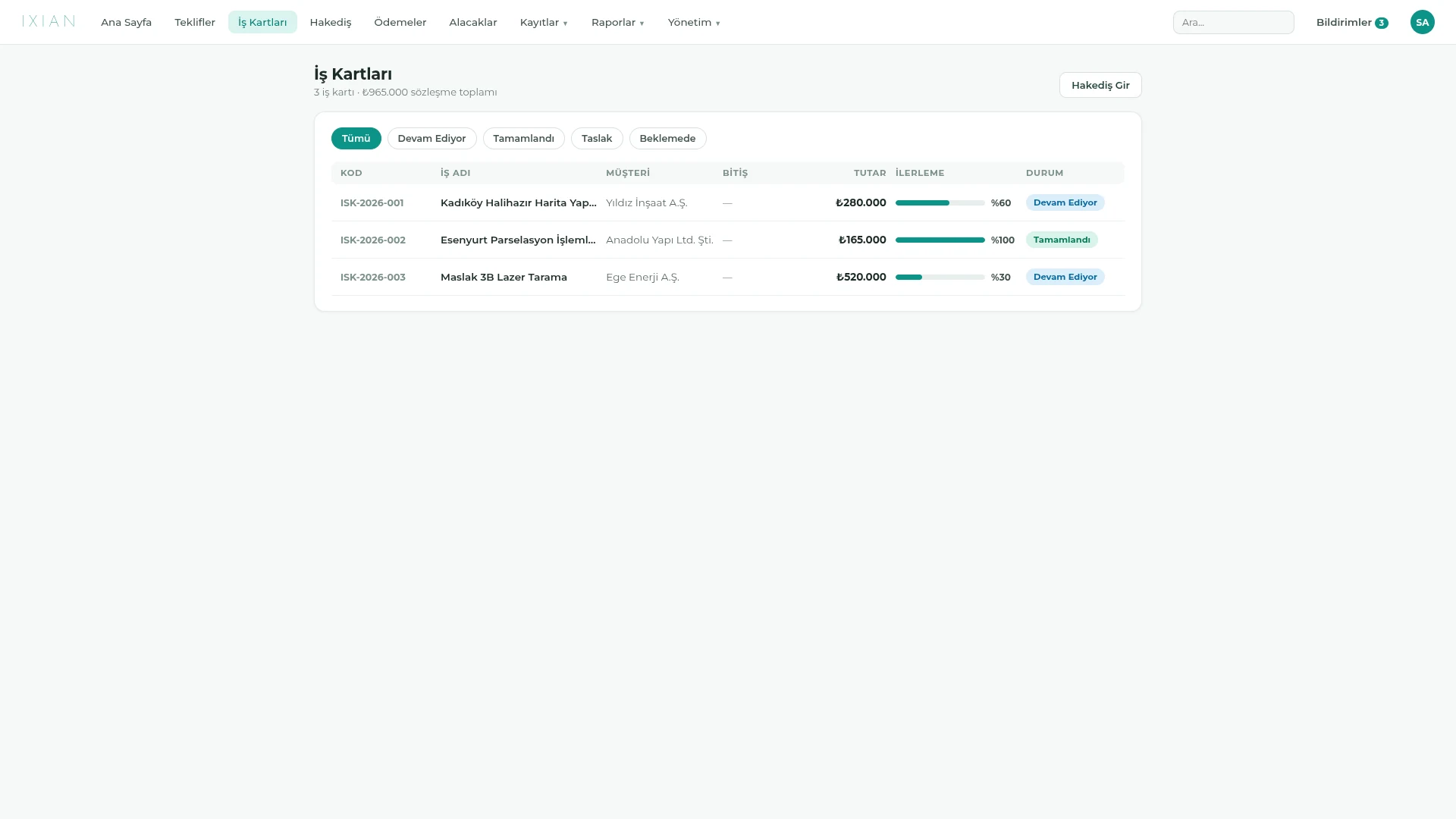1456x819 pixels.
Task: Click the %60 progress bar
Action: pyautogui.click(x=940, y=202)
